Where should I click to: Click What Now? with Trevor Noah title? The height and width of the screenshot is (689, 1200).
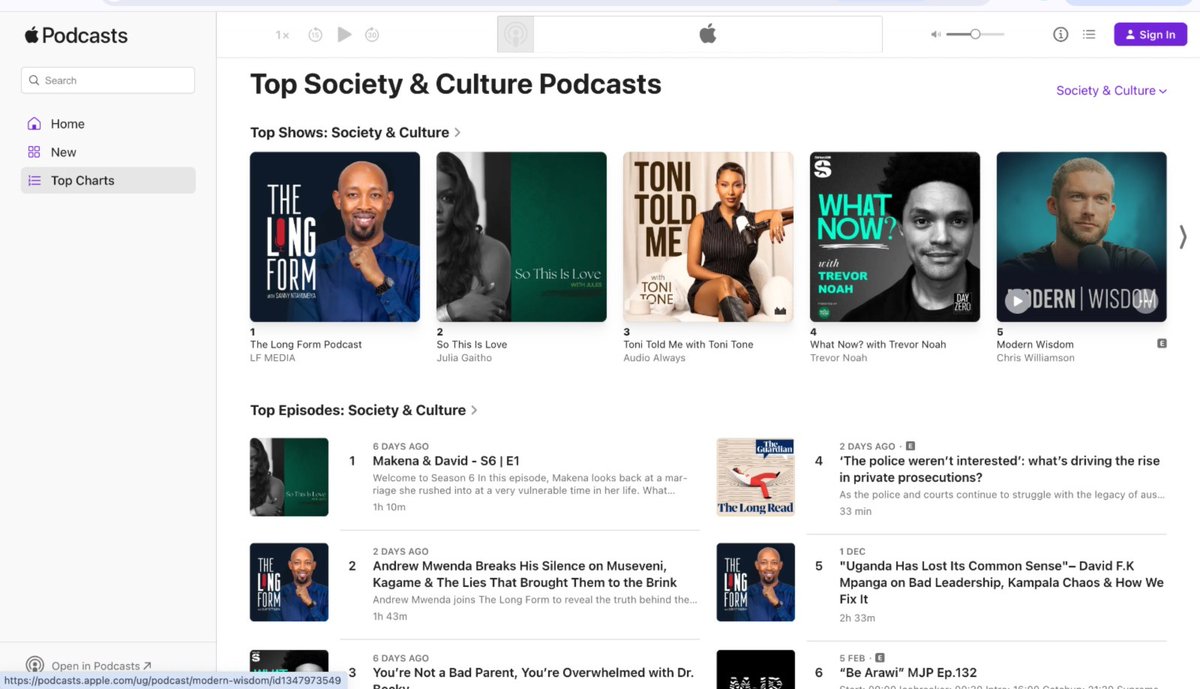pos(878,345)
